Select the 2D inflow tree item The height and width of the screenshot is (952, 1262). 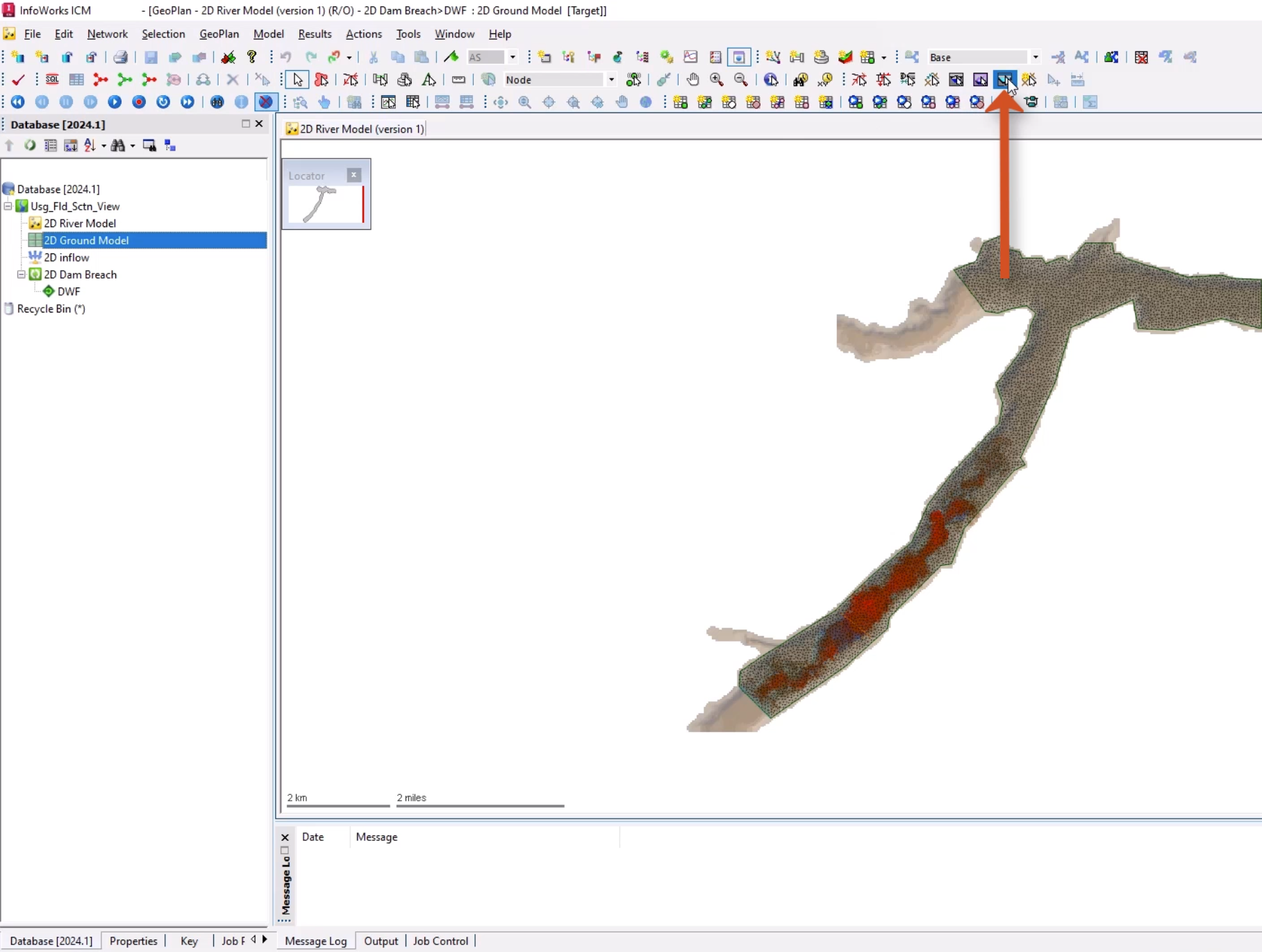(x=67, y=258)
